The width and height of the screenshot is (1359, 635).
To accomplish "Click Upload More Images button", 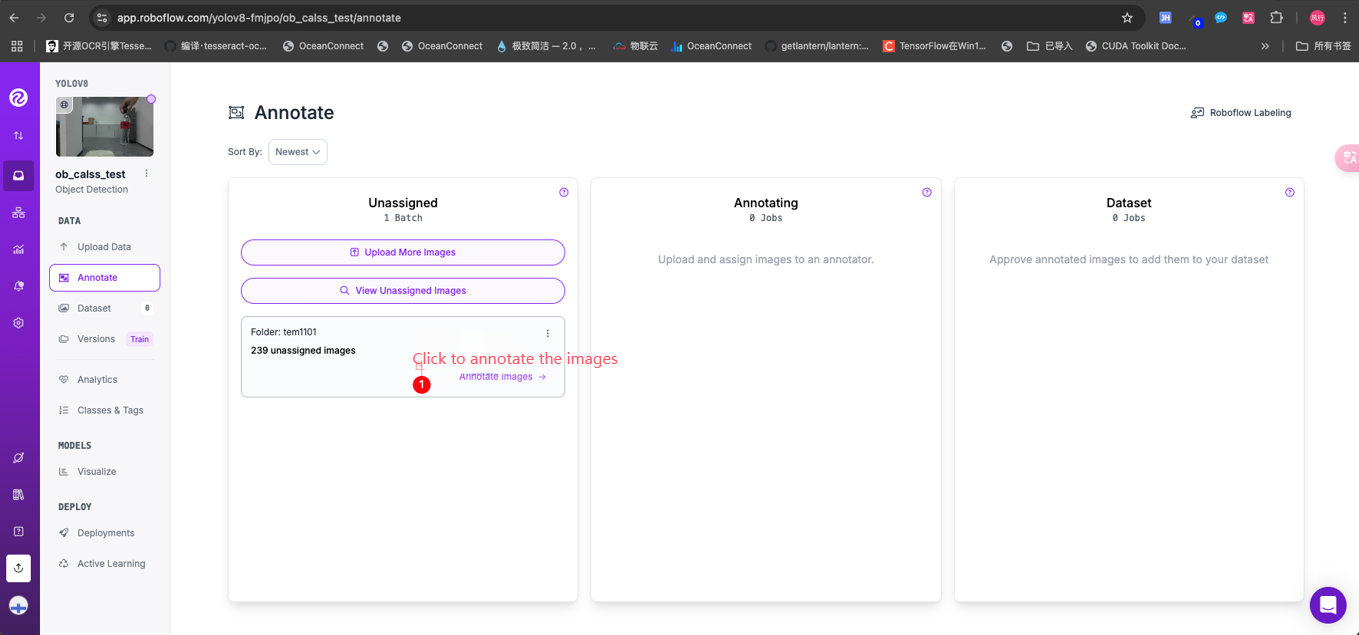I will pyautogui.click(x=402, y=252).
